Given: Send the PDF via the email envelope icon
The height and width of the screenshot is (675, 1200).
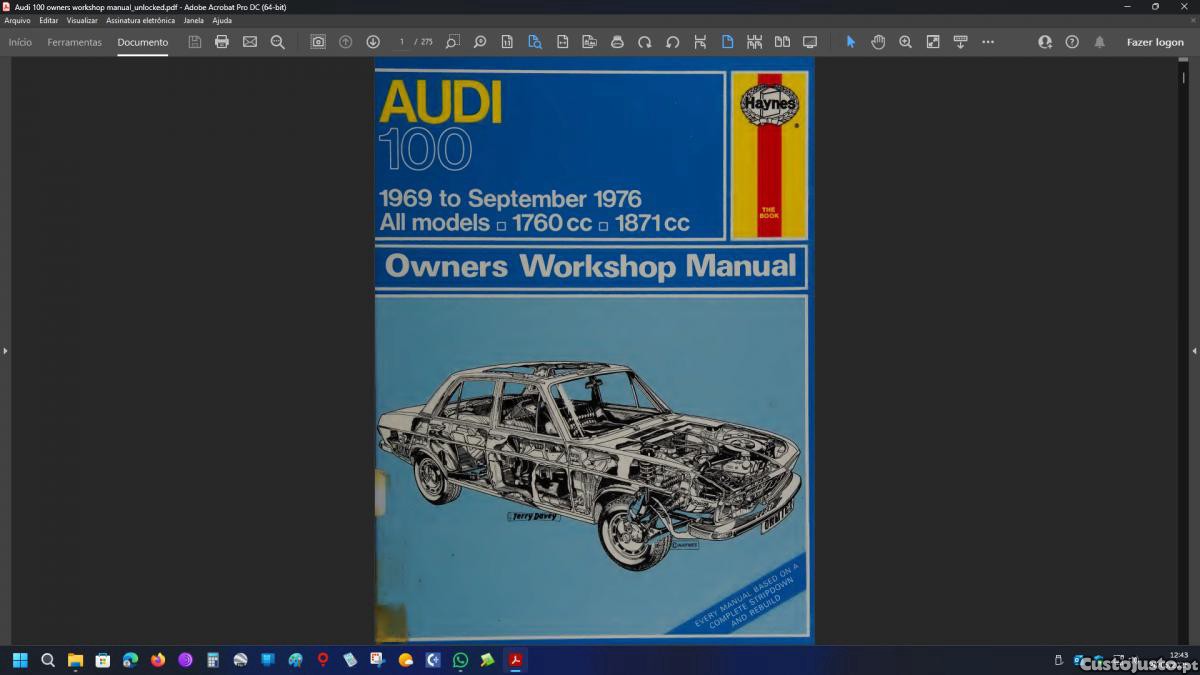Looking at the screenshot, I should (x=250, y=42).
